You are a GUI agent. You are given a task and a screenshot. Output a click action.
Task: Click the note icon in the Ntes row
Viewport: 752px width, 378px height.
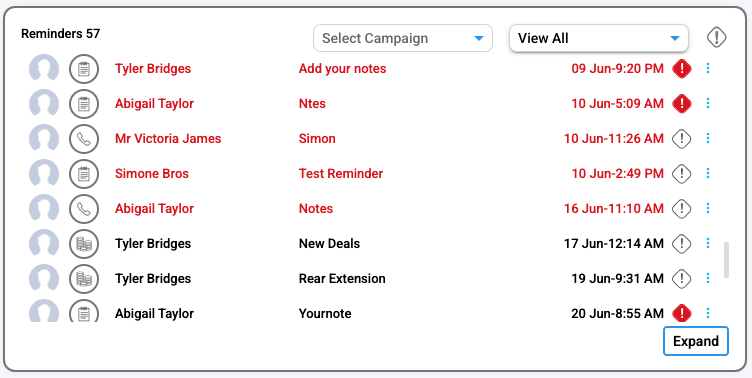point(84,104)
